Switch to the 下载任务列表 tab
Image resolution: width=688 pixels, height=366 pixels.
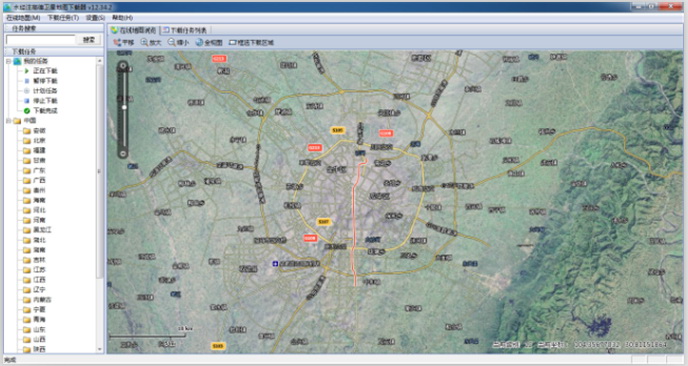pyautogui.click(x=185, y=30)
